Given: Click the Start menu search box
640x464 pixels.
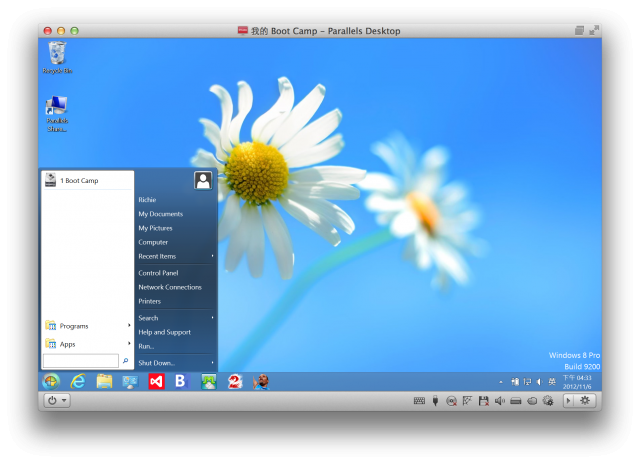Looking at the screenshot, I should click(x=81, y=361).
